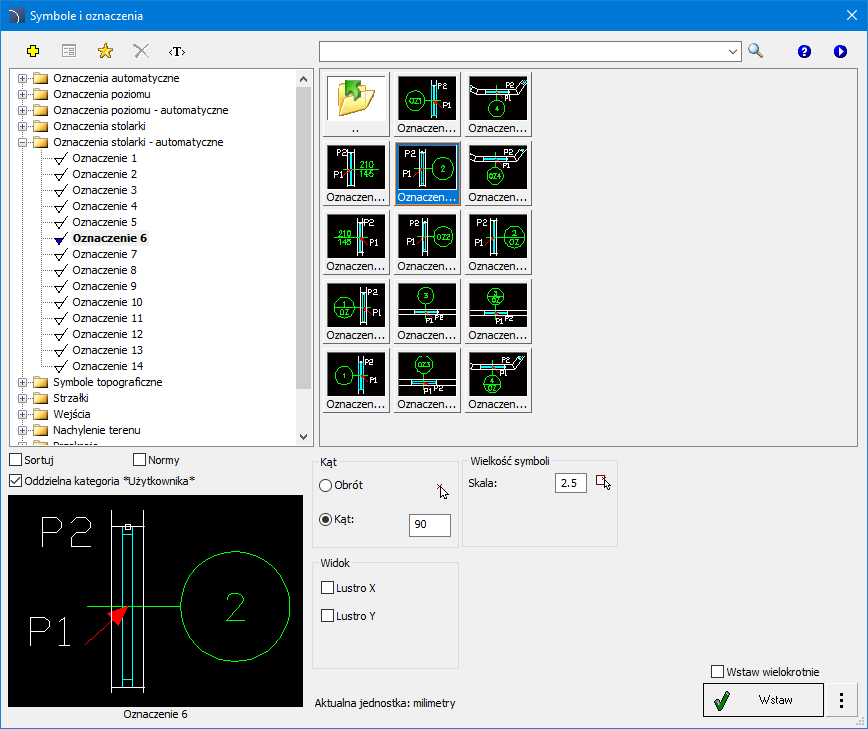868x729 pixels.
Task: Enable the Sortuj checkbox
Action: point(16,460)
